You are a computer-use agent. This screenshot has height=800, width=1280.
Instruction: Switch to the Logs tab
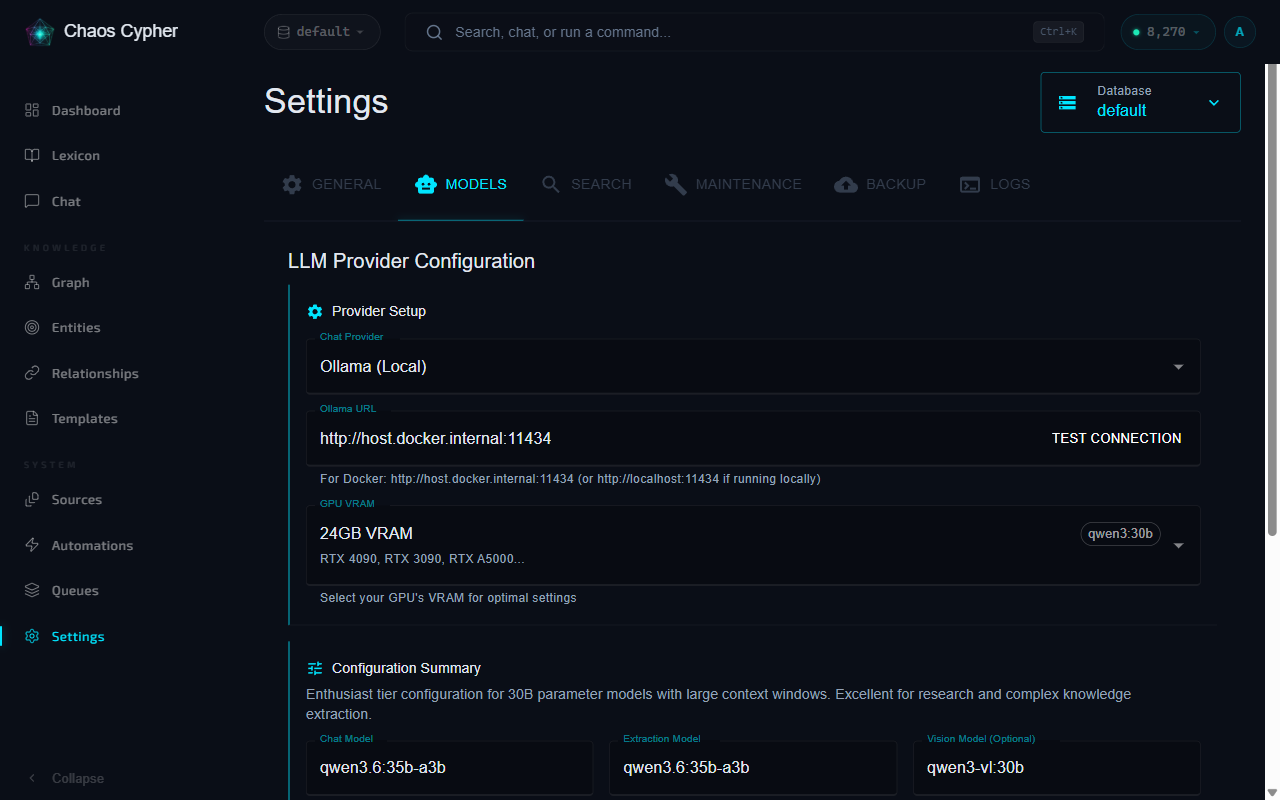click(x=995, y=184)
